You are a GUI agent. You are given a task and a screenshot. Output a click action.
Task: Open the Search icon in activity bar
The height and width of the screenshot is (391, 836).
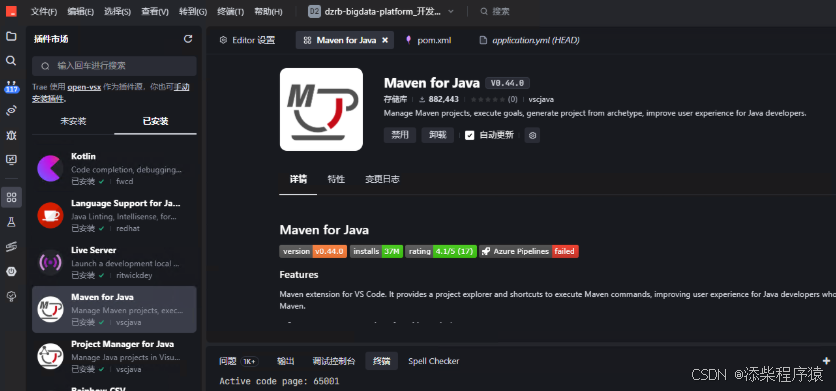pyautogui.click(x=11, y=61)
